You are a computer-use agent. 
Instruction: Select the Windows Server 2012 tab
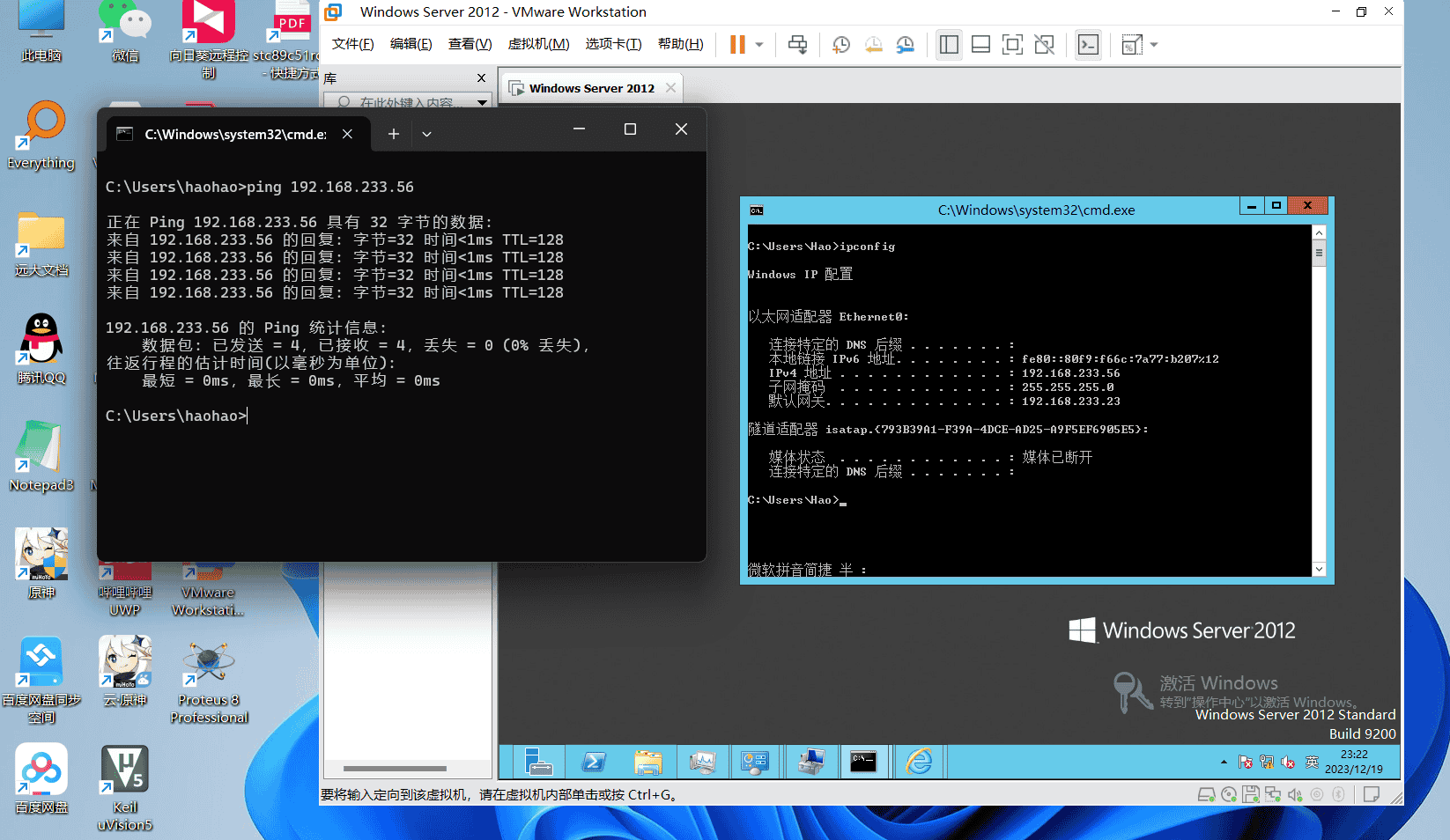point(591,88)
